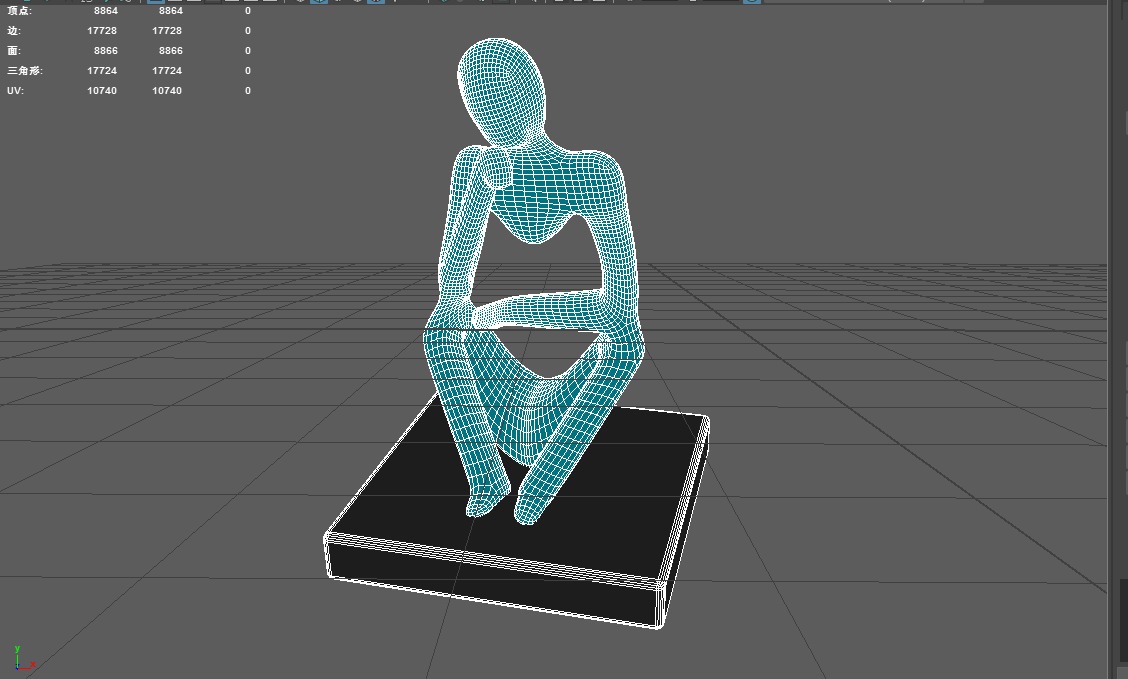Click the zero value in the 三角形 row

(x=247, y=70)
